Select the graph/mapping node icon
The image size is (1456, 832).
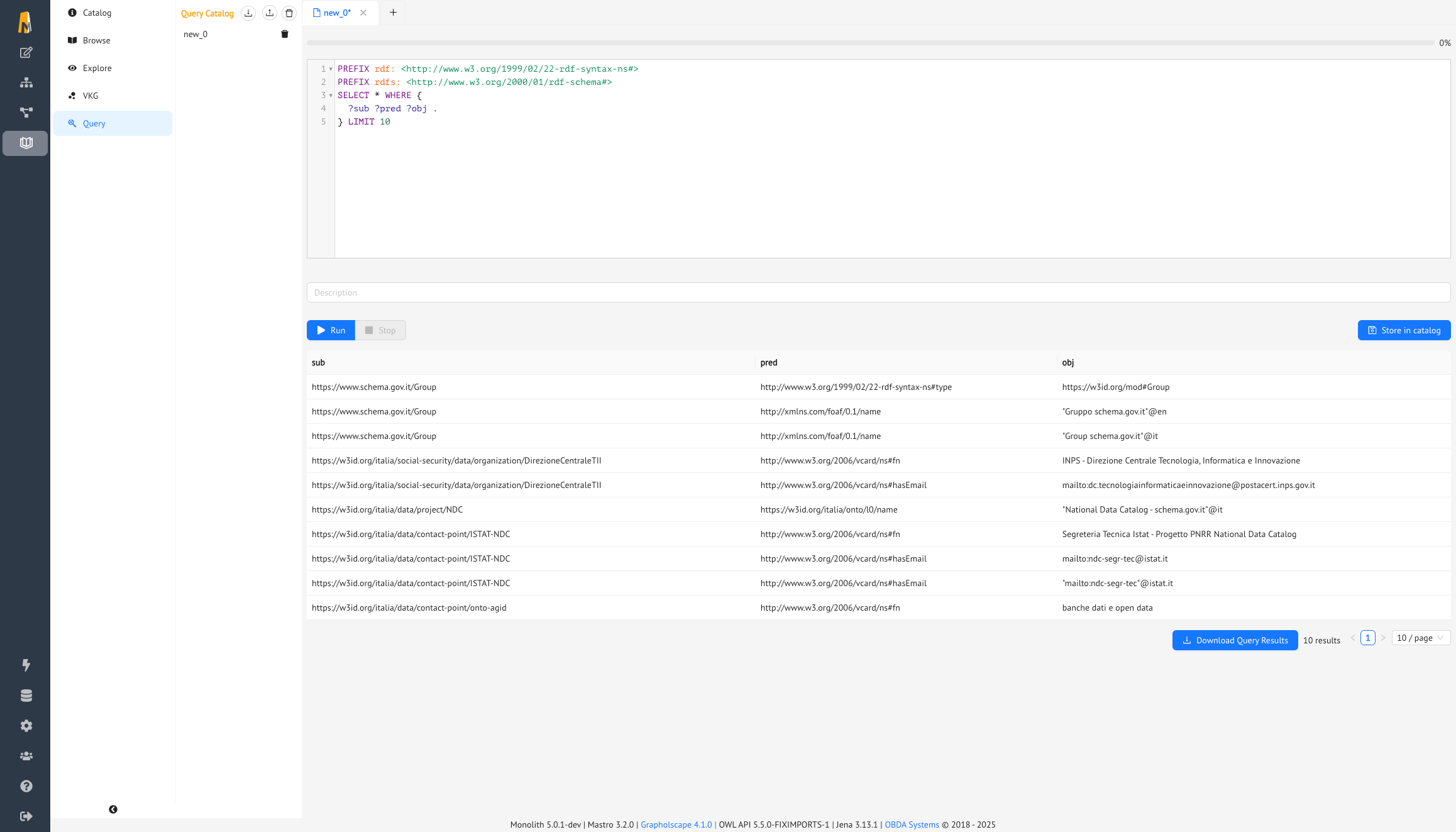[x=25, y=112]
